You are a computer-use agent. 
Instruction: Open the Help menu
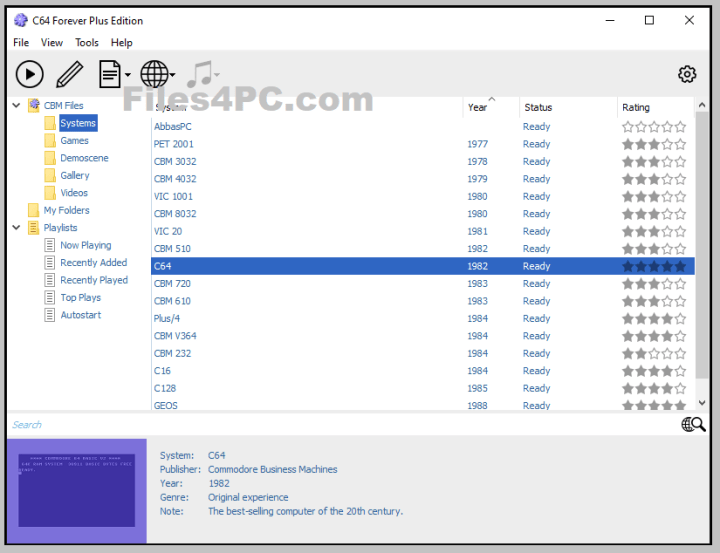pyautogui.click(x=121, y=43)
